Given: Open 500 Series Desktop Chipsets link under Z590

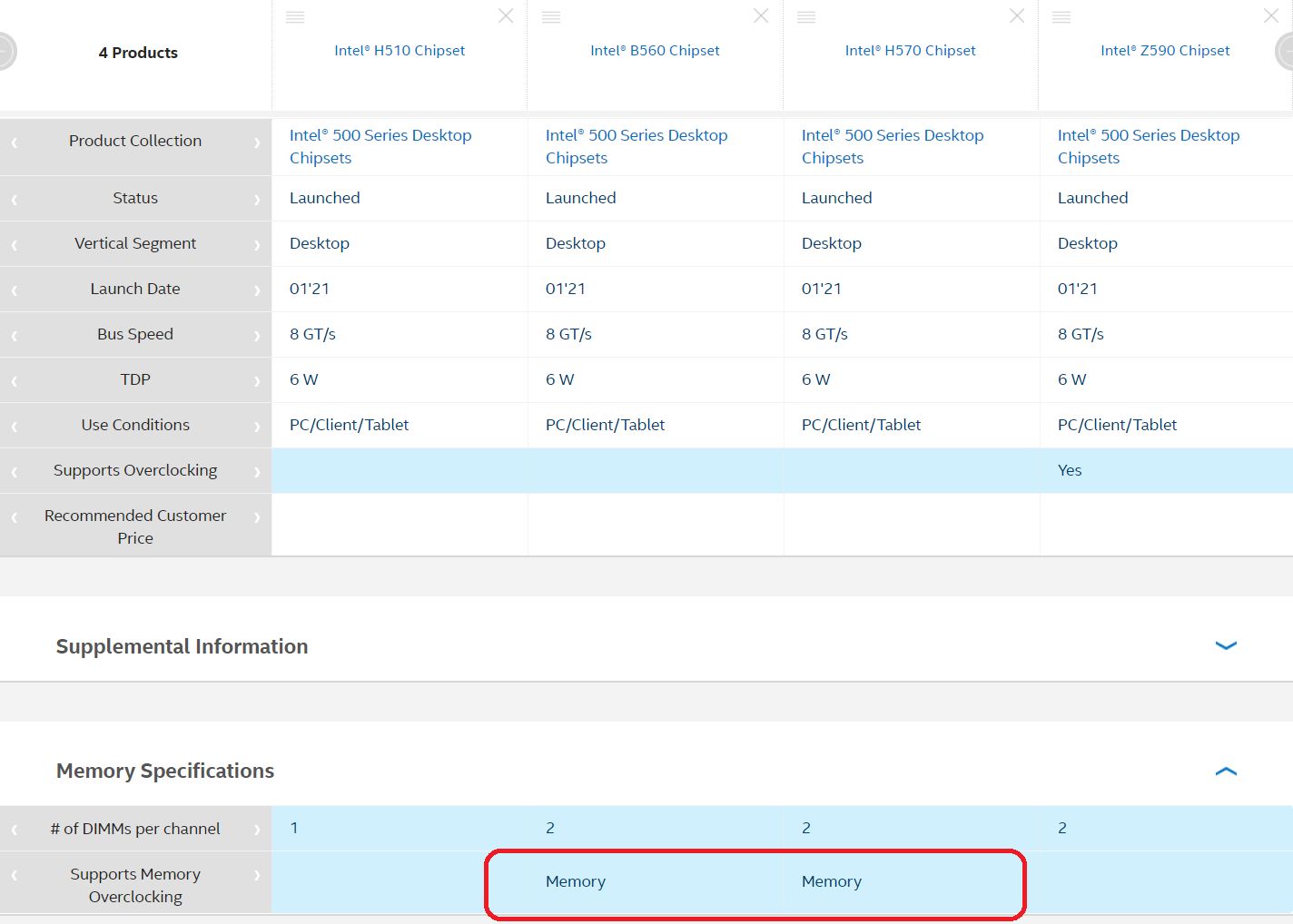Looking at the screenshot, I should (1149, 146).
